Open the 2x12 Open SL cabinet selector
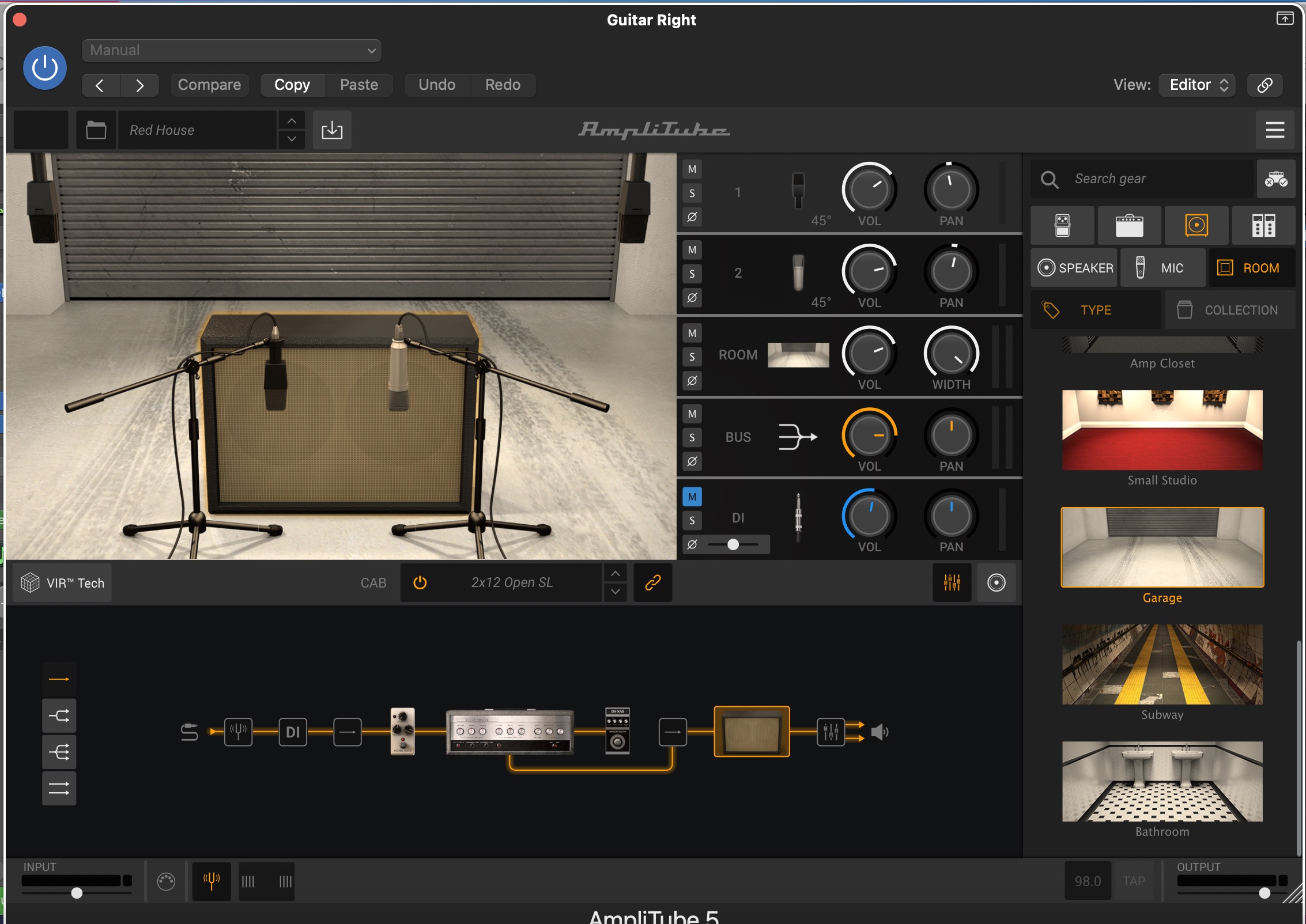 coord(512,583)
